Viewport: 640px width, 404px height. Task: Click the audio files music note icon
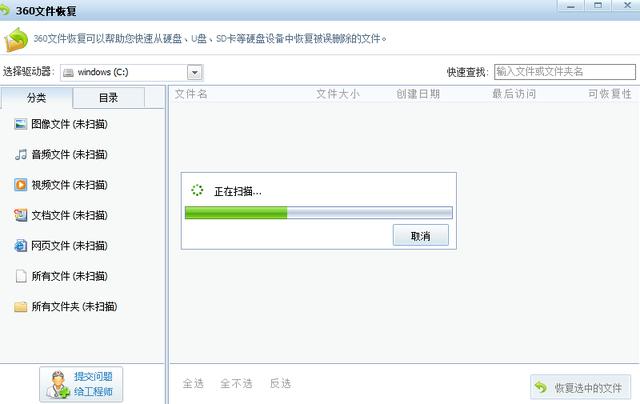tap(20, 155)
